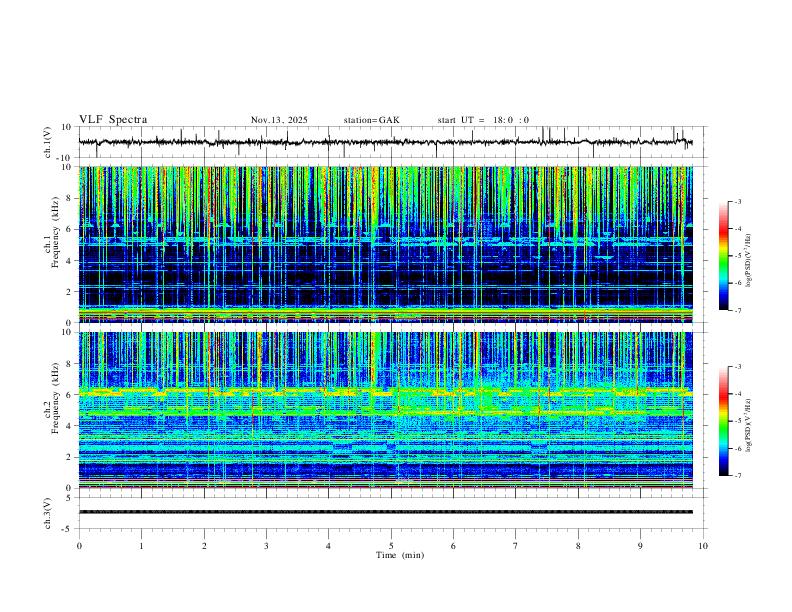Click the 'start UT = 18:0 :0' text
Screen dimensions: 792x612
click(x=483, y=120)
